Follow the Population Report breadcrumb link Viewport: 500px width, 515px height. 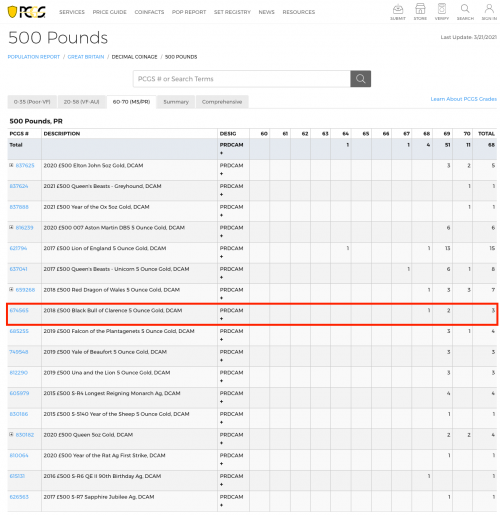coord(34,57)
